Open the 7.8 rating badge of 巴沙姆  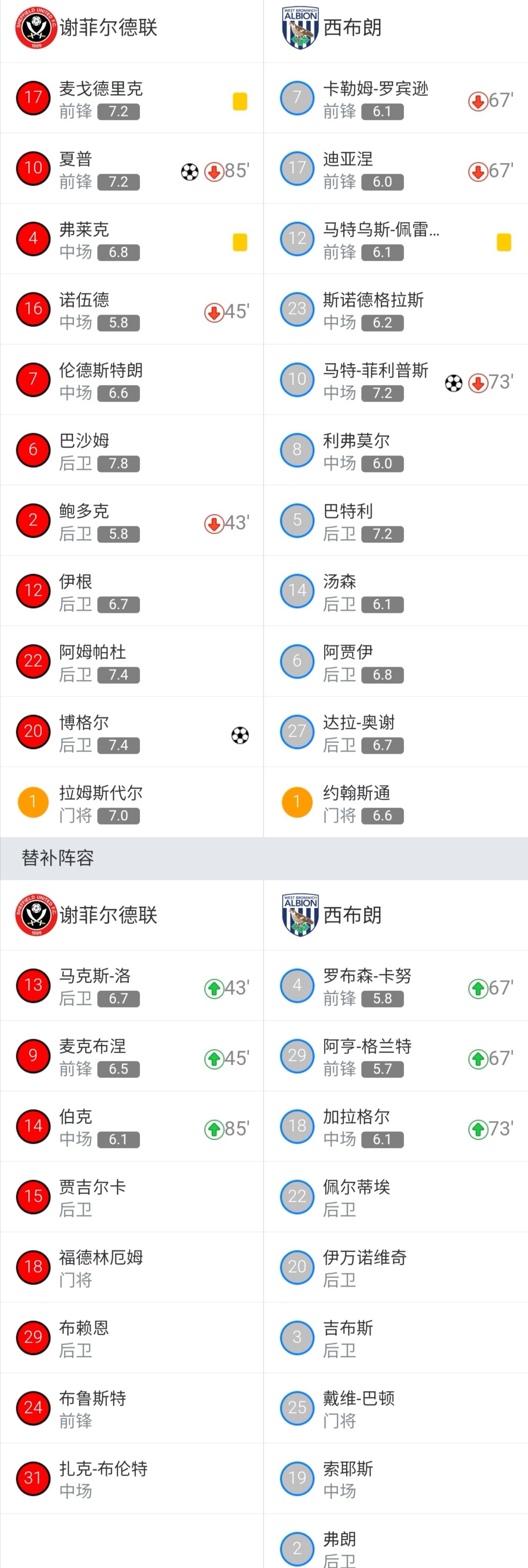119,464
